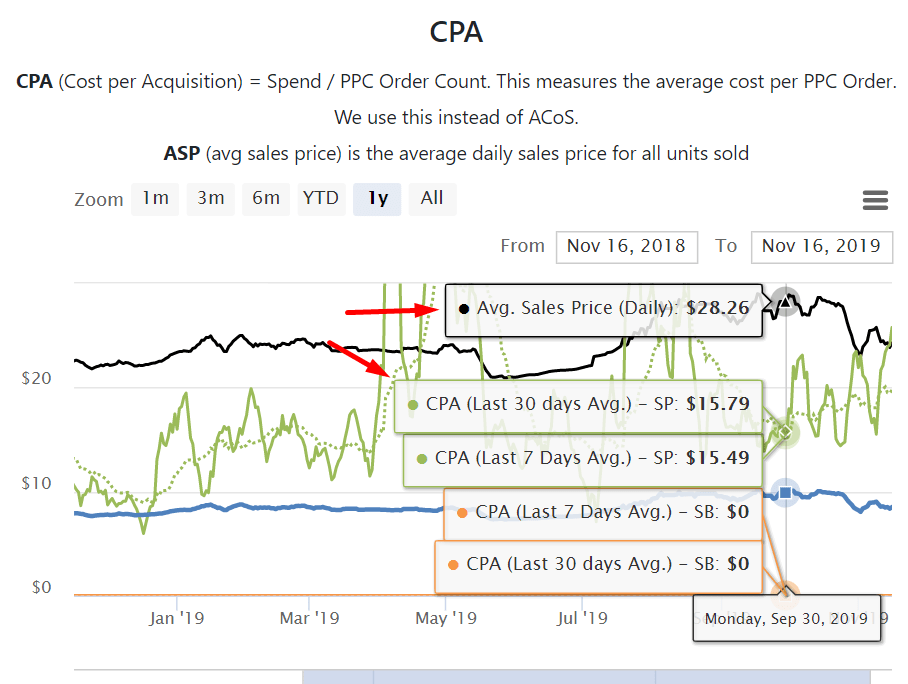Click the Avg. Sales Price tooltip
Viewport: 908px width, 684px height.
(604, 308)
